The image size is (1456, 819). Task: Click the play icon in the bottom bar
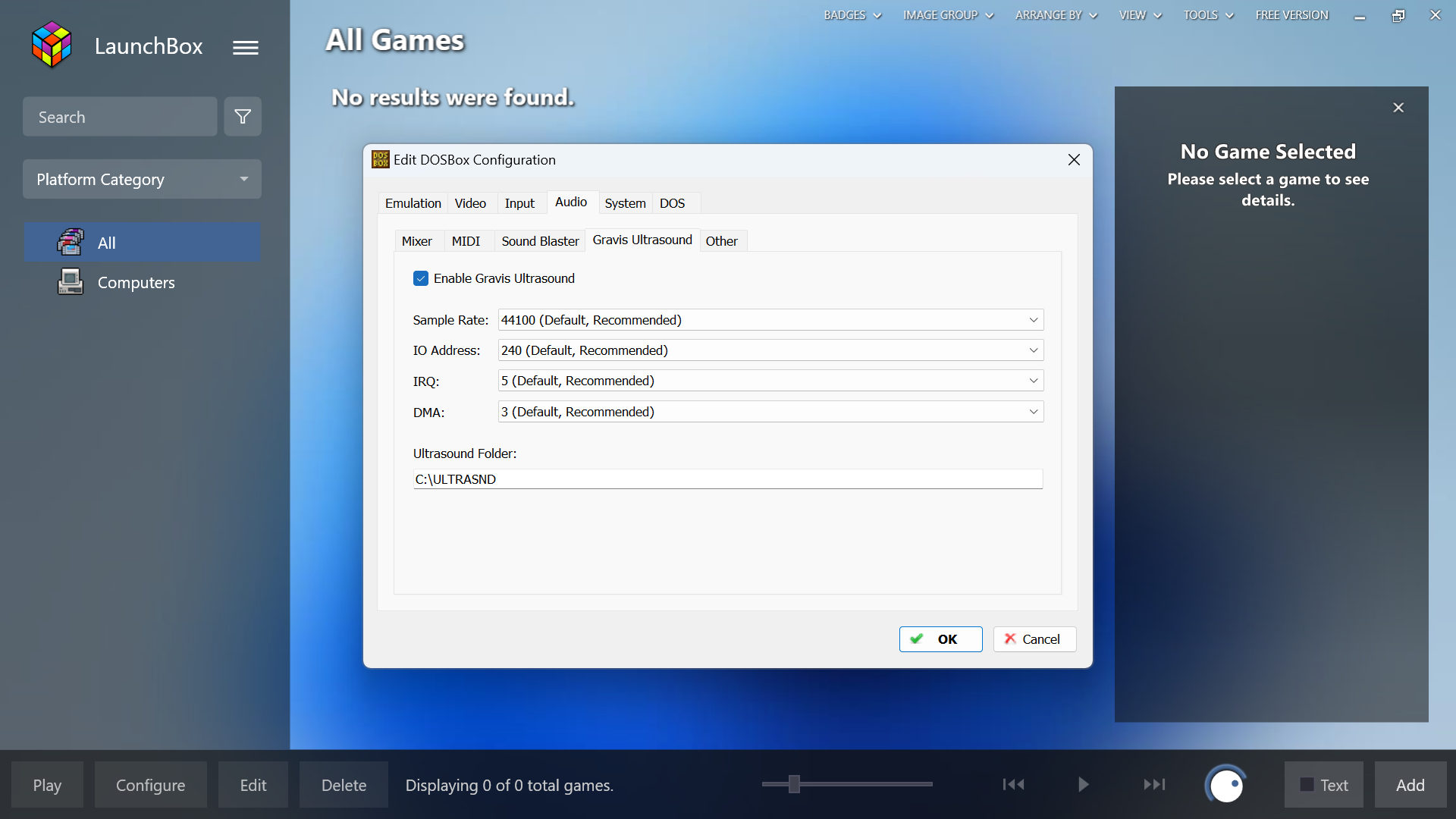click(1083, 784)
